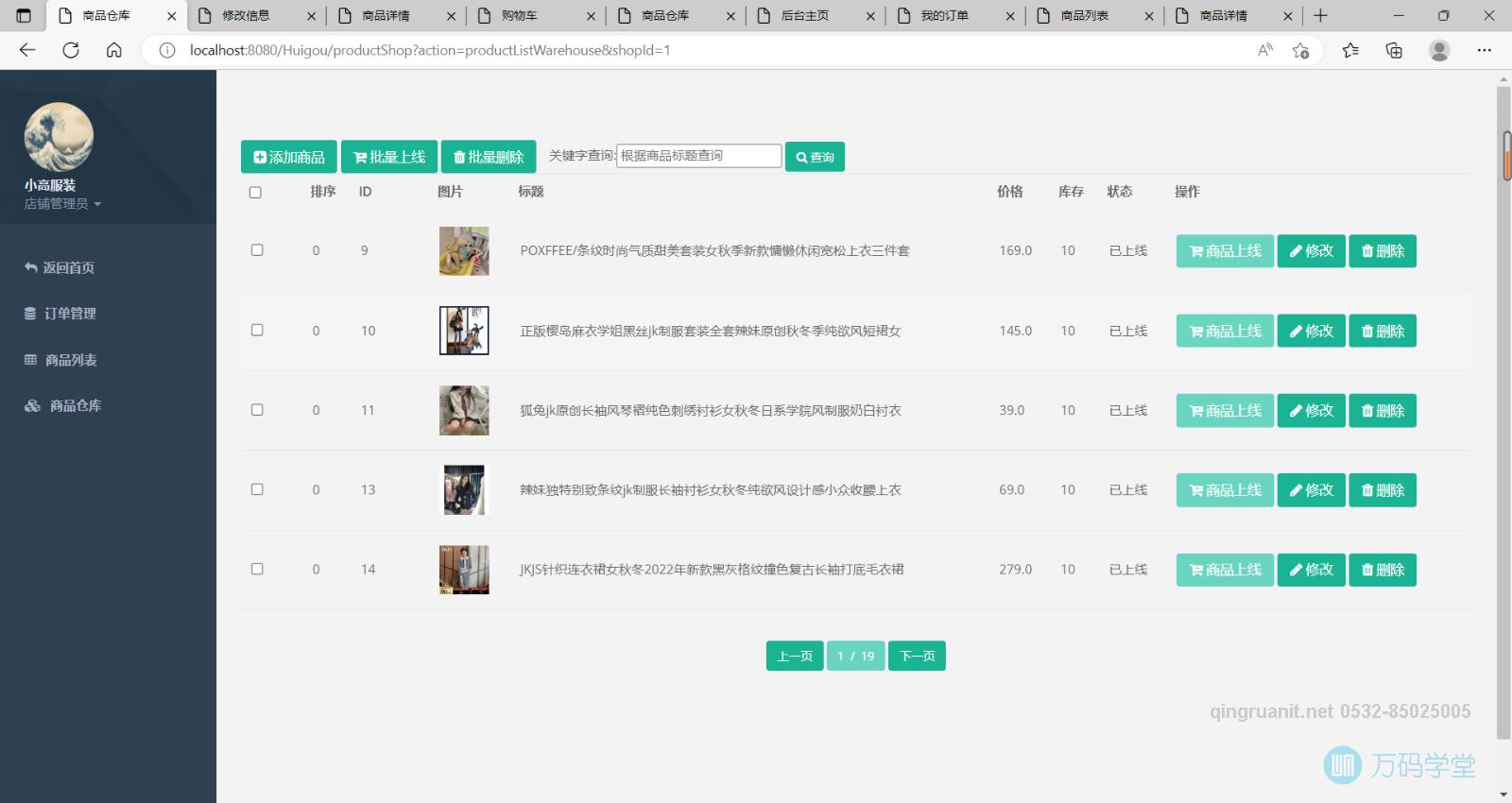The height and width of the screenshot is (803, 1512).
Task: Open the browser profile avatar
Action: (x=1439, y=50)
